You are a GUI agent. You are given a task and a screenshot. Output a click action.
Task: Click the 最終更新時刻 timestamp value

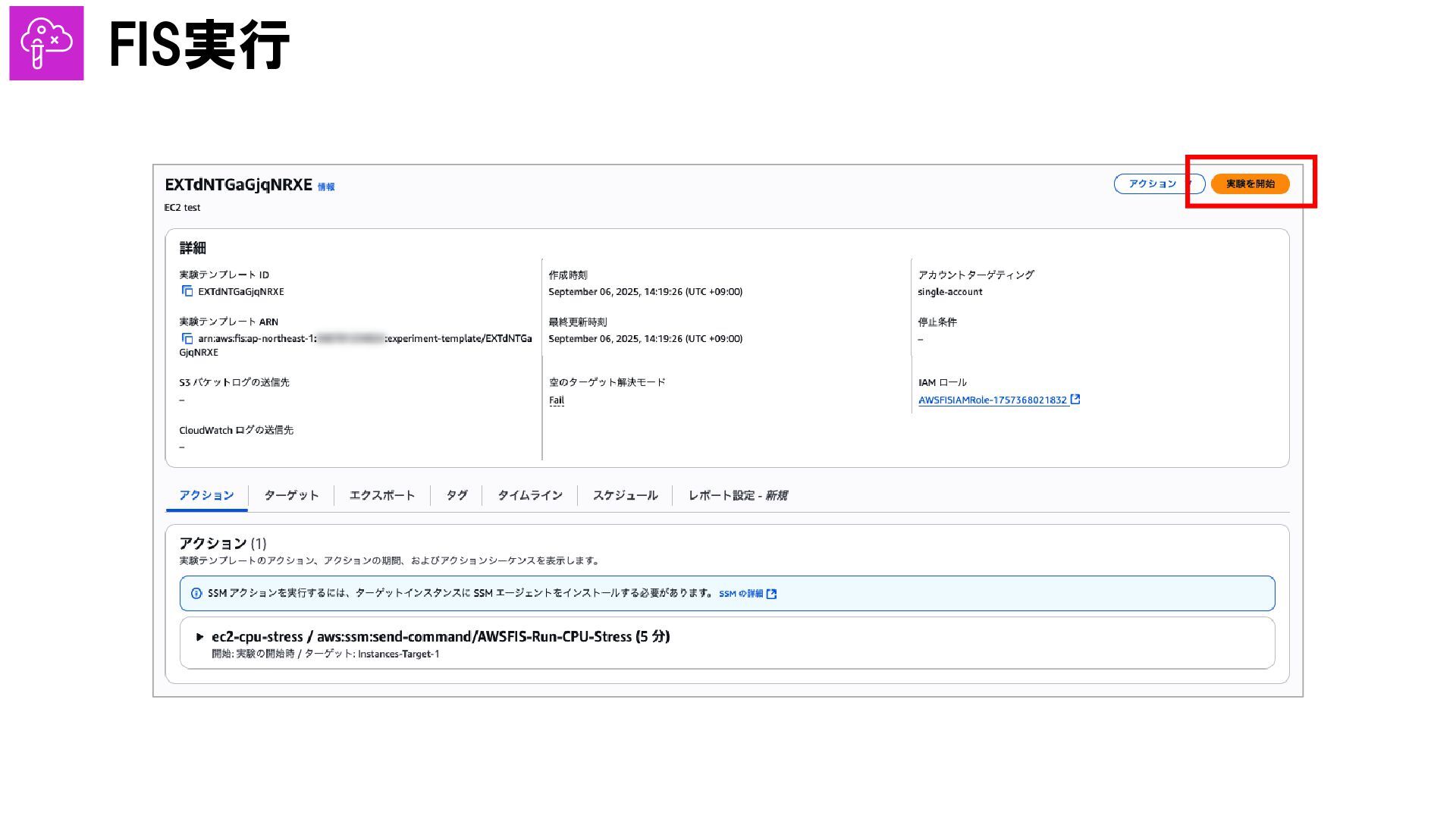tap(645, 339)
